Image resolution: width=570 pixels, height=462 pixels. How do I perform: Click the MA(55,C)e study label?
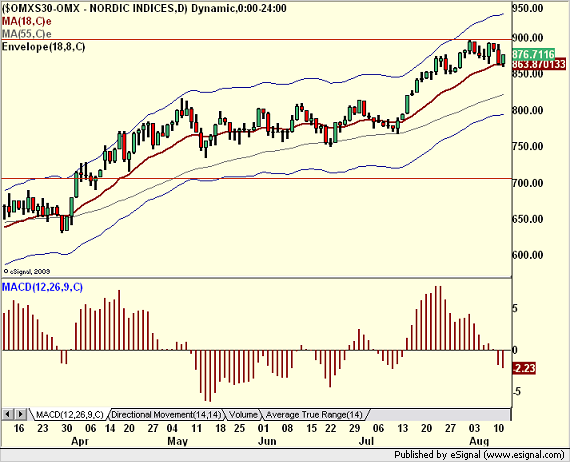27,34
